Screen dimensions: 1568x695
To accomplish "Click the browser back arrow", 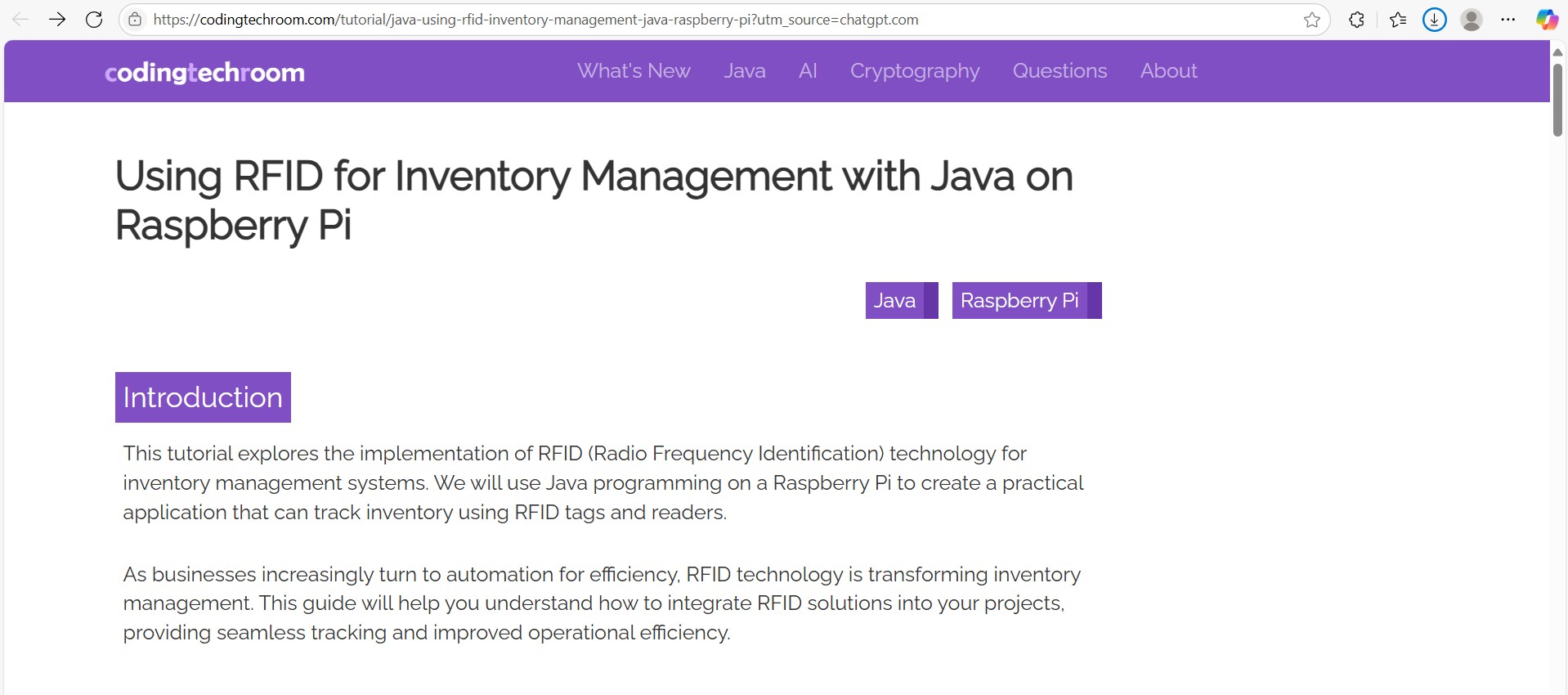I will pos(20,20).
